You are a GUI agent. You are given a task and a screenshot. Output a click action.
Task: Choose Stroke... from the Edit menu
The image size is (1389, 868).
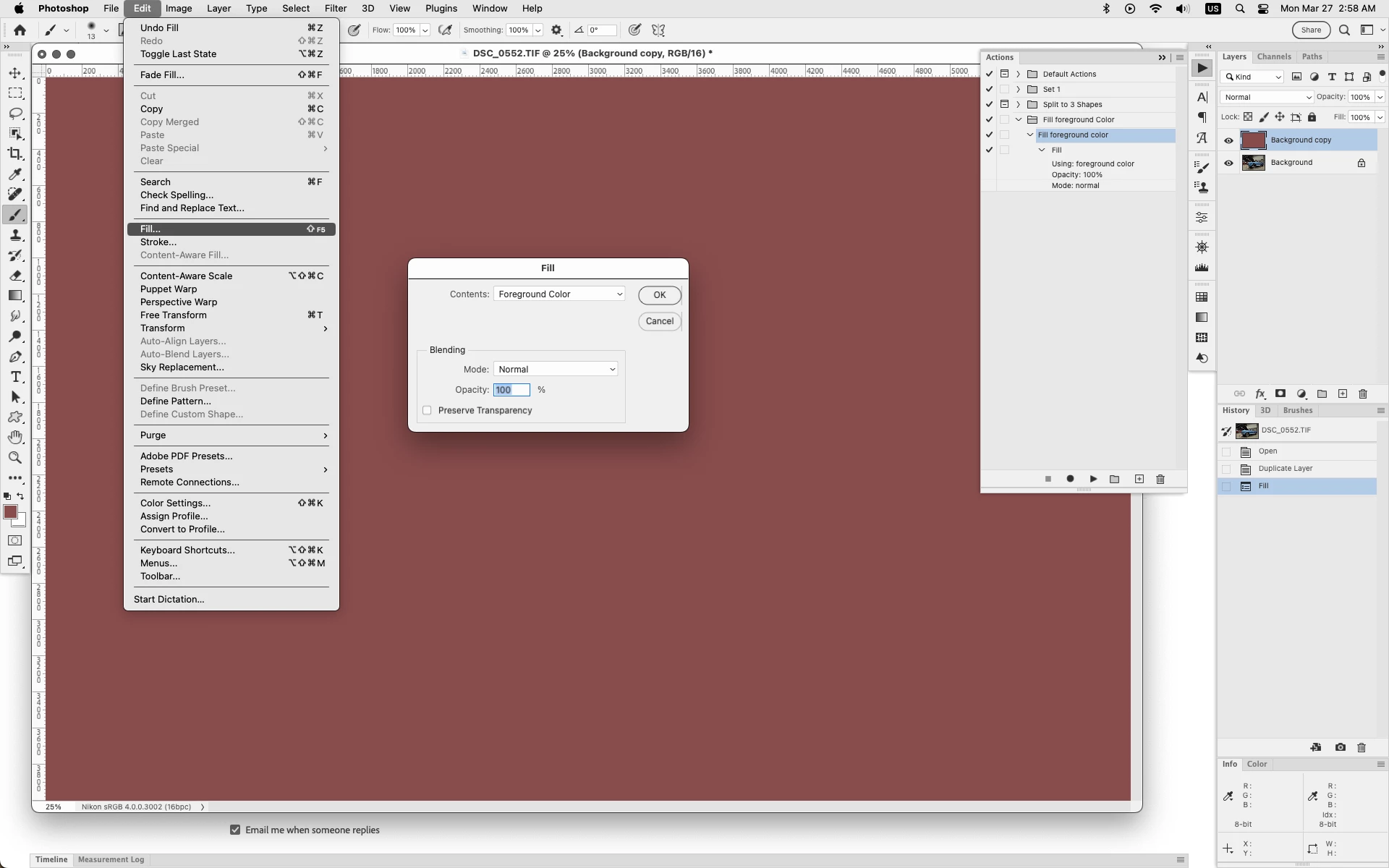point(158,242)
